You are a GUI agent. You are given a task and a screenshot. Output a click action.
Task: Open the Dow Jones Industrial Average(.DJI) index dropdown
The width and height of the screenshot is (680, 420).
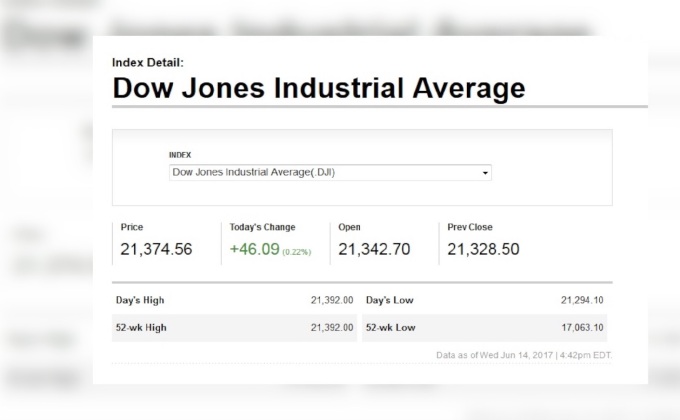[330, 172]
